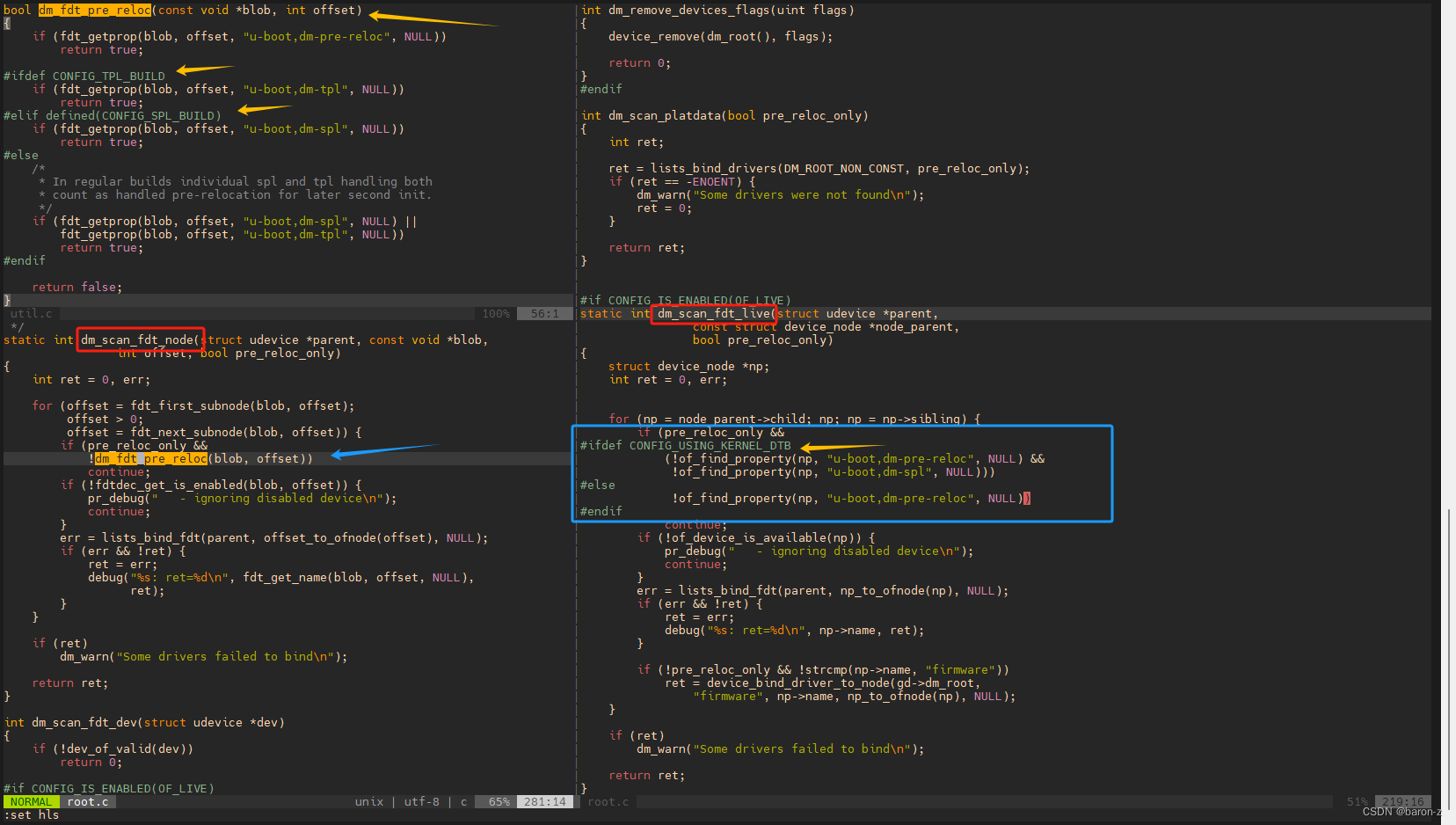The width and height of the screenshot is (1456, 825).
Task: Click 'if (!of_device_is_available(np)) {' line
Action: [756, 537]
